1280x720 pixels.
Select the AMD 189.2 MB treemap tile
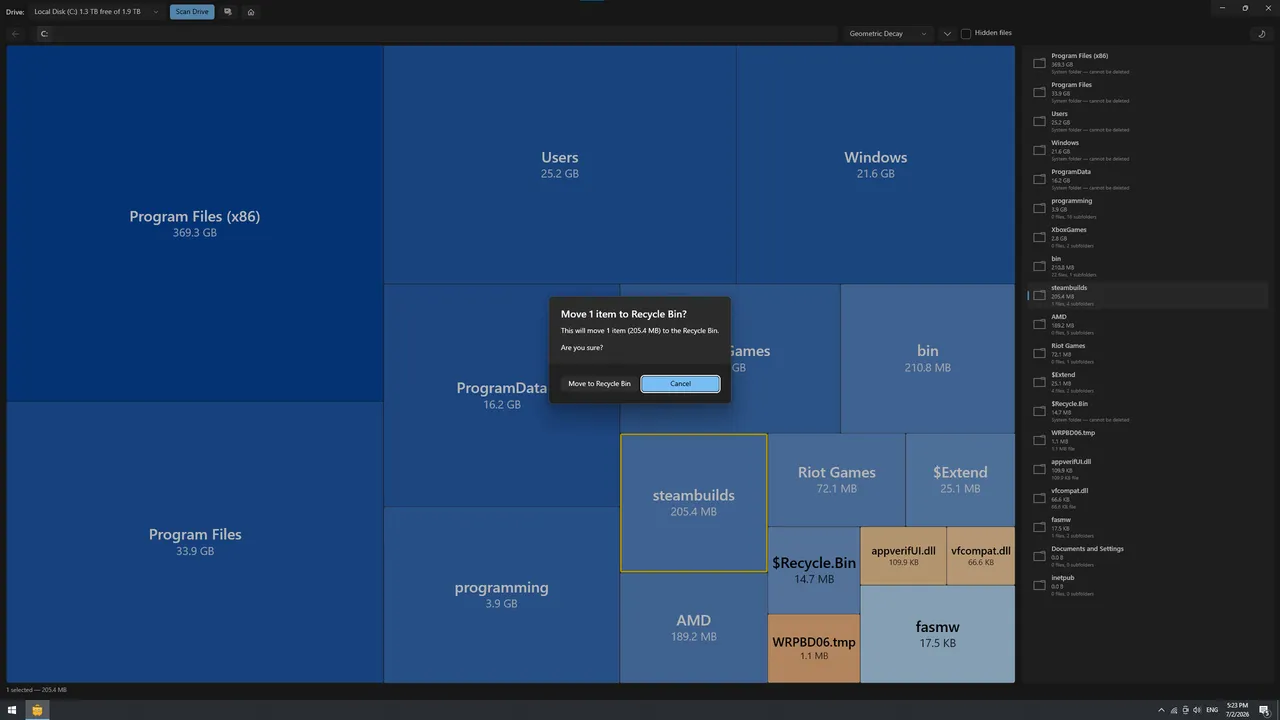[693, 628]
